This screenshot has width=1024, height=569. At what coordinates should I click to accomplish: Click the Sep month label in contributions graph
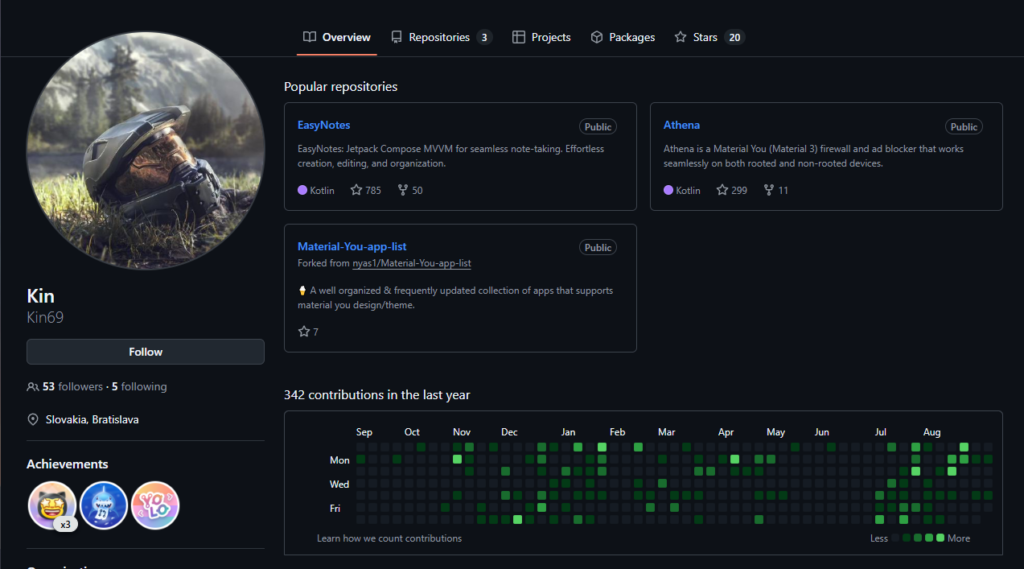point(364,432)
